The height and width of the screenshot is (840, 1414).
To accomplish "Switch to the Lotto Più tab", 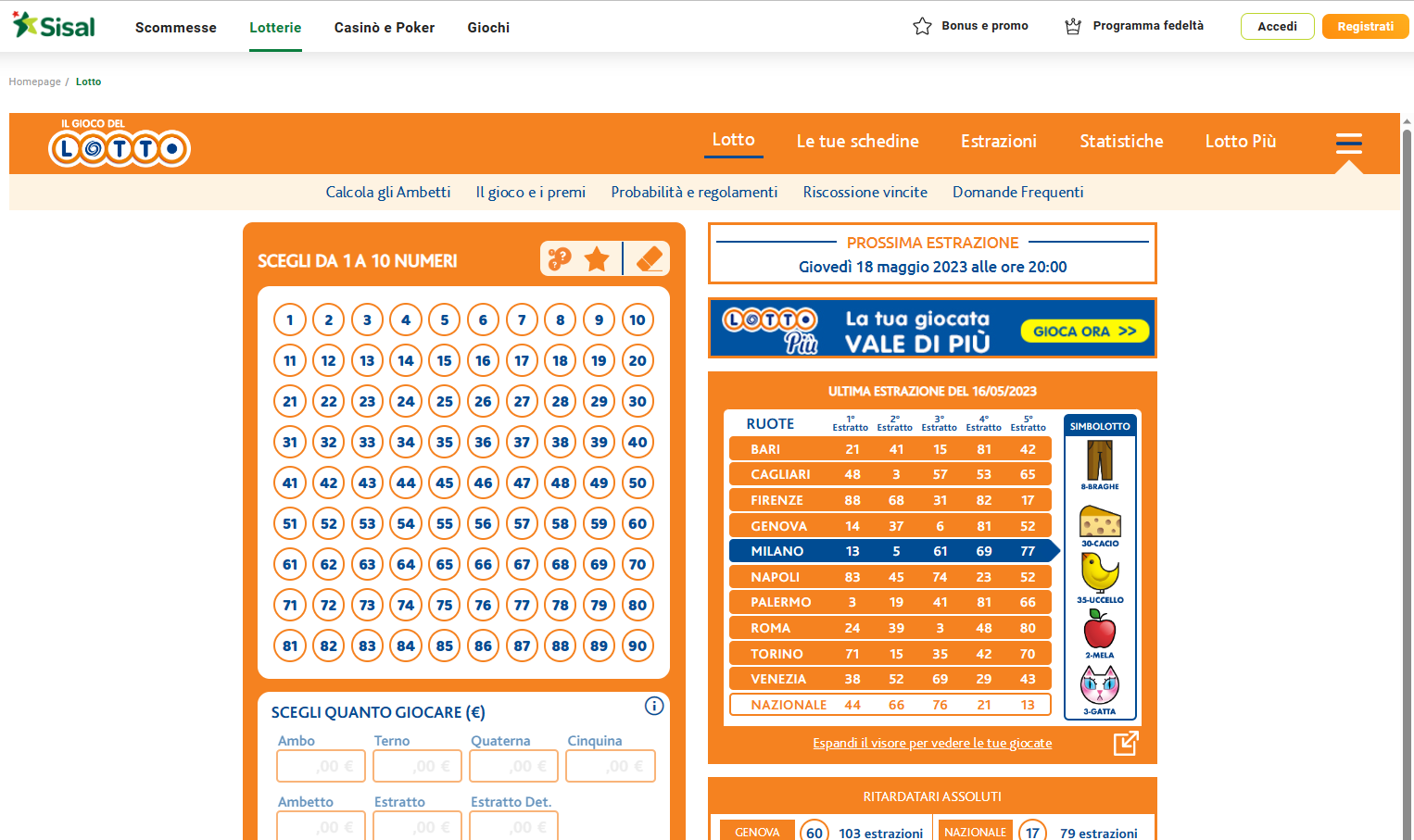I will (x=1241, y=141).
